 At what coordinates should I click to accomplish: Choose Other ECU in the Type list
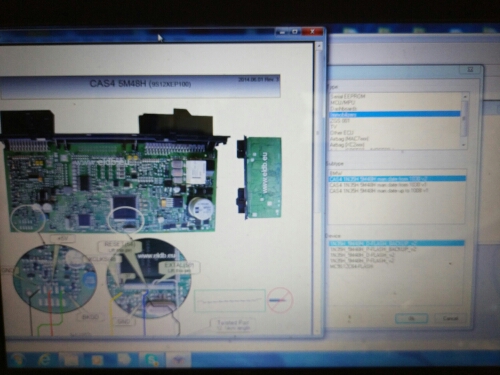click(342, 133)
